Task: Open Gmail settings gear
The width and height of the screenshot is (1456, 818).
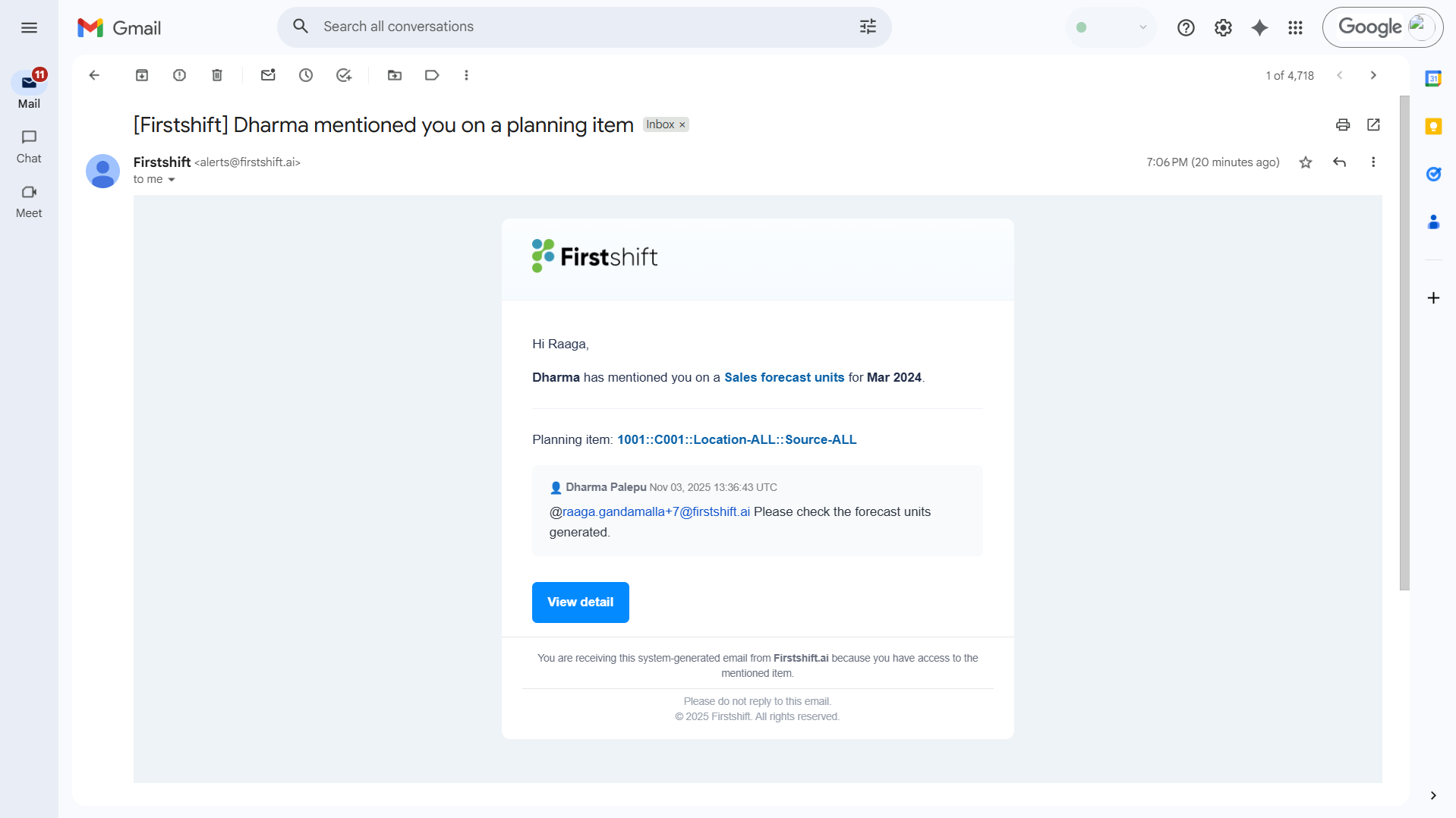Action: [1223, 28]
